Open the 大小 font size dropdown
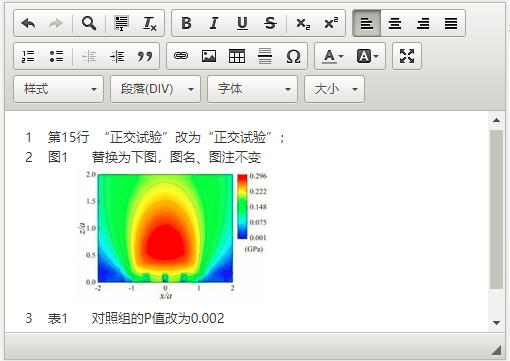The height and width of the screenshot is (361, 510). click(x=335, y=89)
